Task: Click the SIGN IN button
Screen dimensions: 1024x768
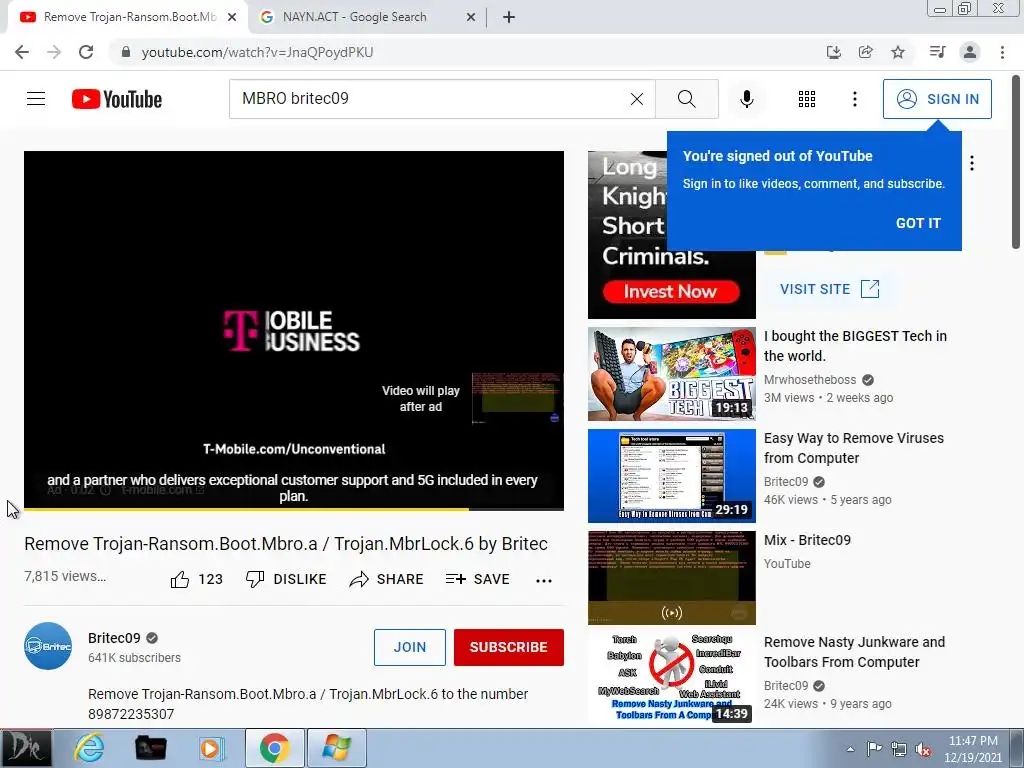Action: click(937, 99)
